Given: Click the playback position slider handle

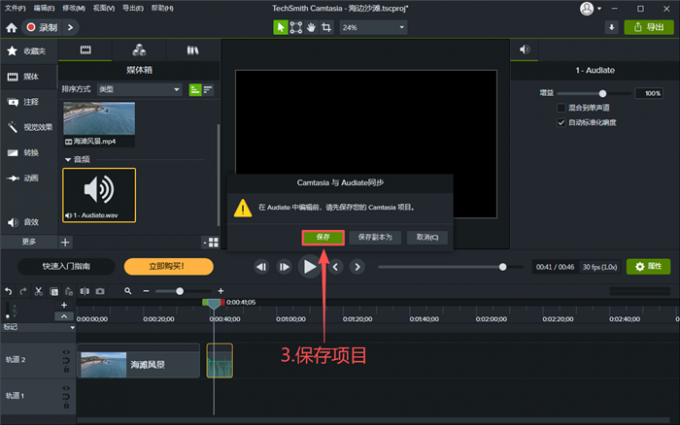Looking at the screenshot, I should click(x=503, y=267).
